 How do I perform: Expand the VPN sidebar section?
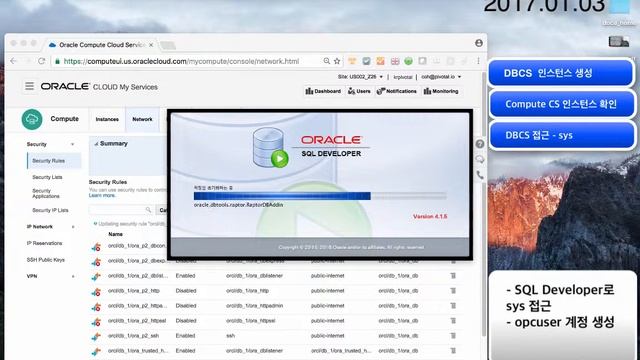tap(73, 277)
